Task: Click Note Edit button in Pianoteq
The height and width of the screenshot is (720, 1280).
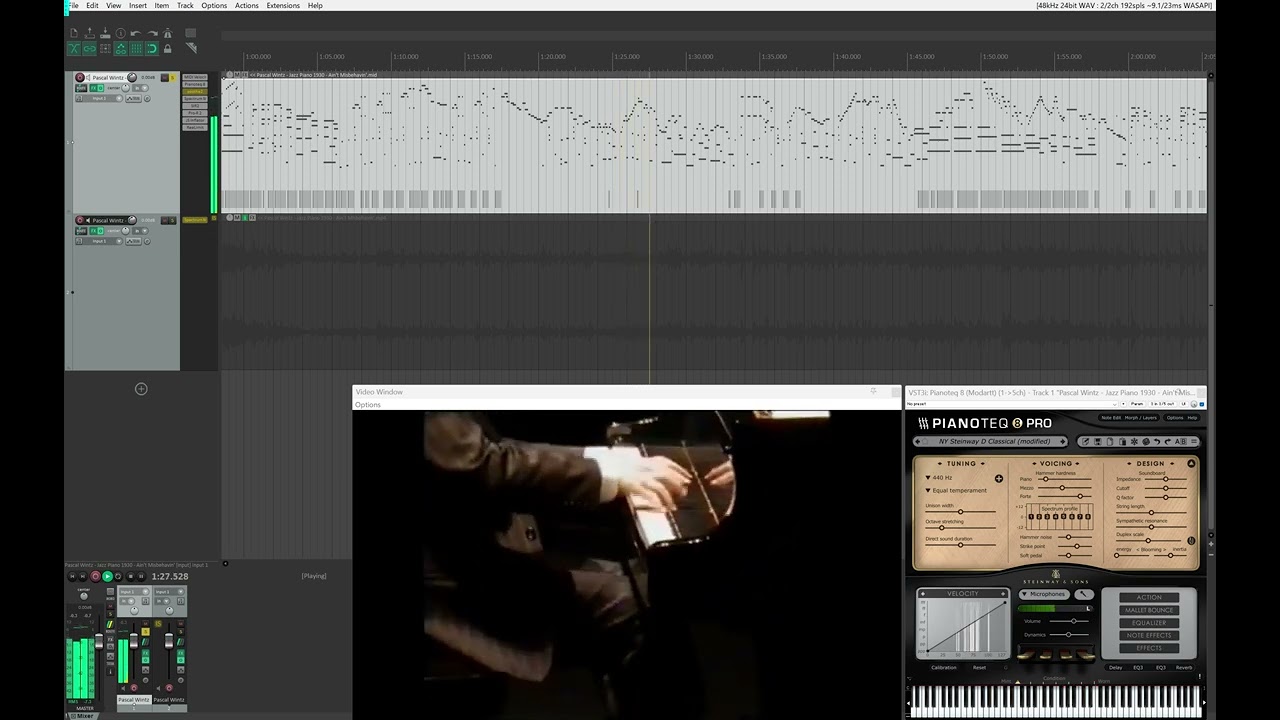Action: coord(1111,418)
